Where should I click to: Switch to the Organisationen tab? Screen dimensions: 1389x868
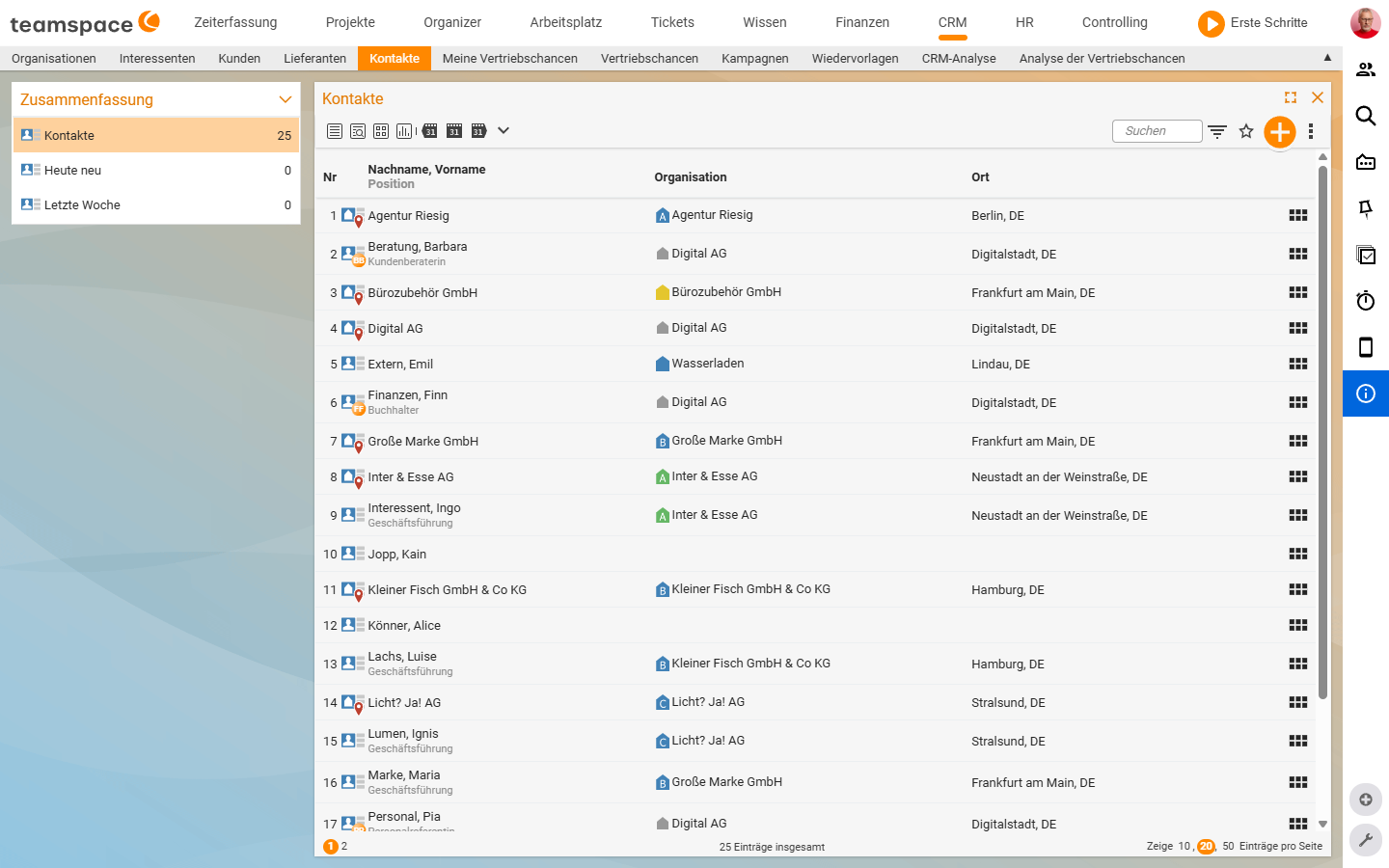click(54, 58)
